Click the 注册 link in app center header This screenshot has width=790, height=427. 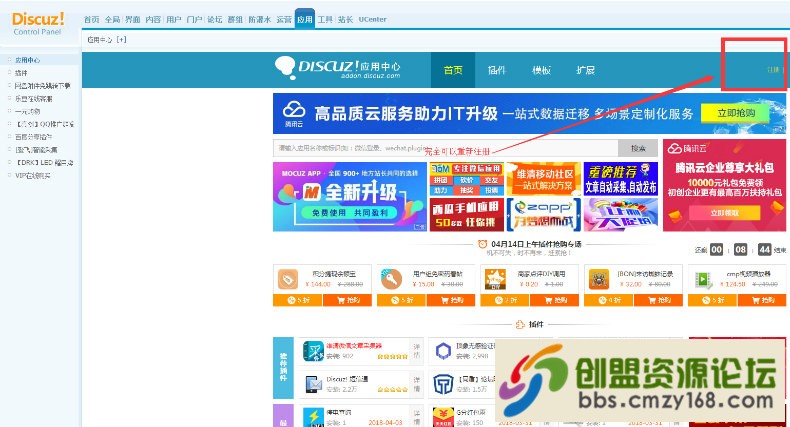click(773, 70)
